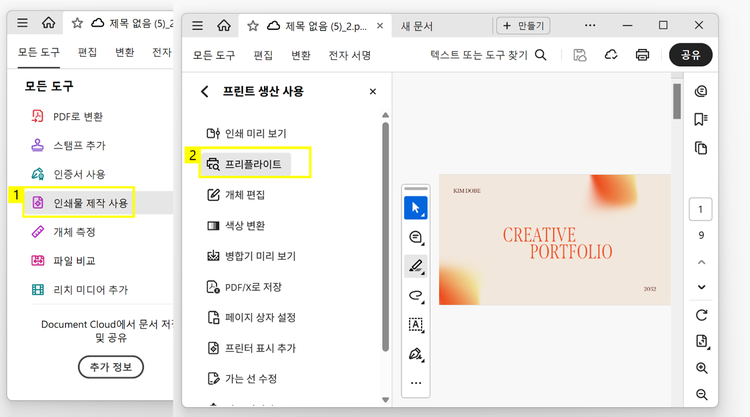
Task: Open the bookmarks panel icon
Action: (x=701, y=119)
